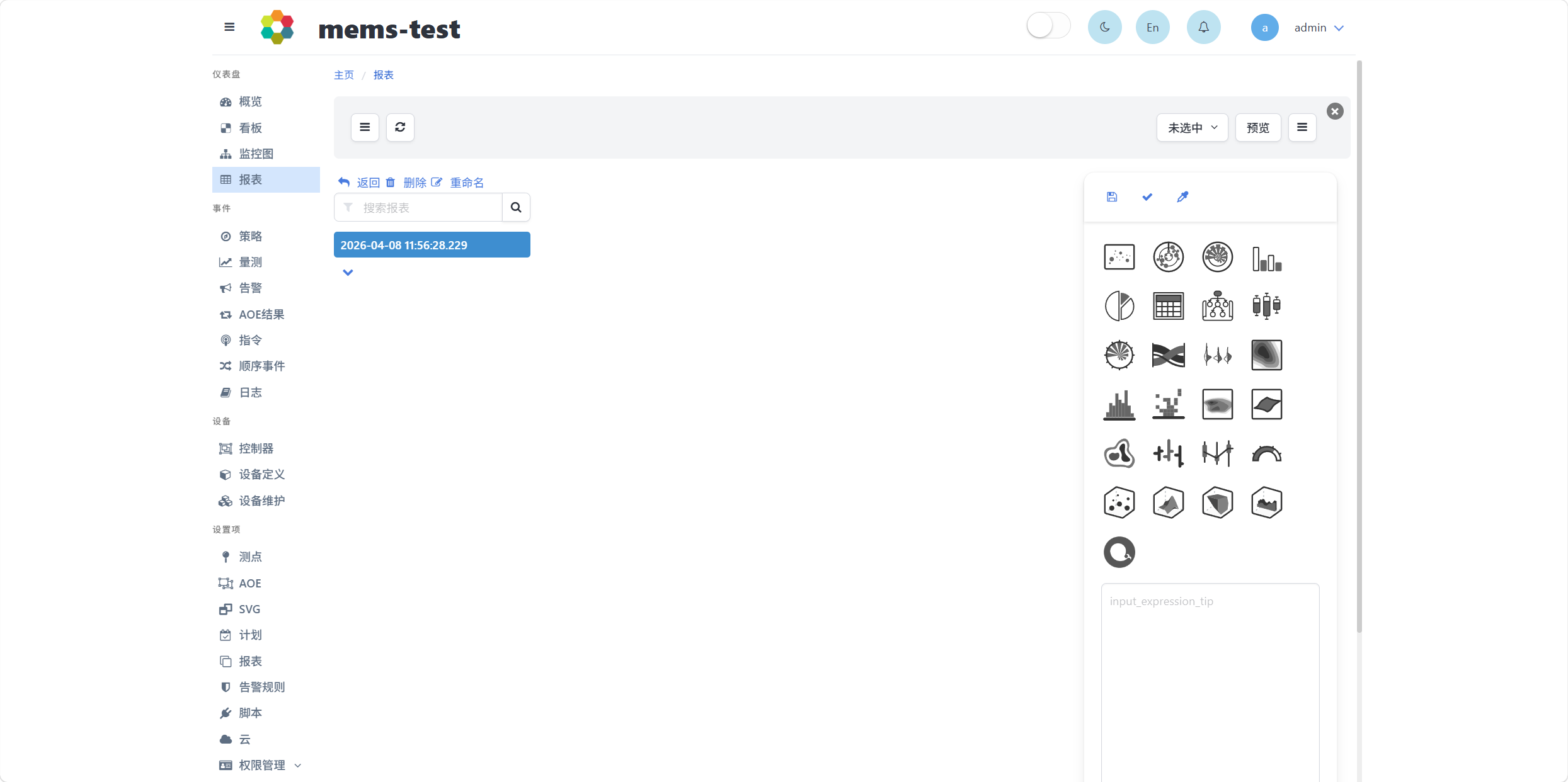Screen dimensions: 1568x782
Task: Click the save disk icon in chart panel
Action: 1112,197
